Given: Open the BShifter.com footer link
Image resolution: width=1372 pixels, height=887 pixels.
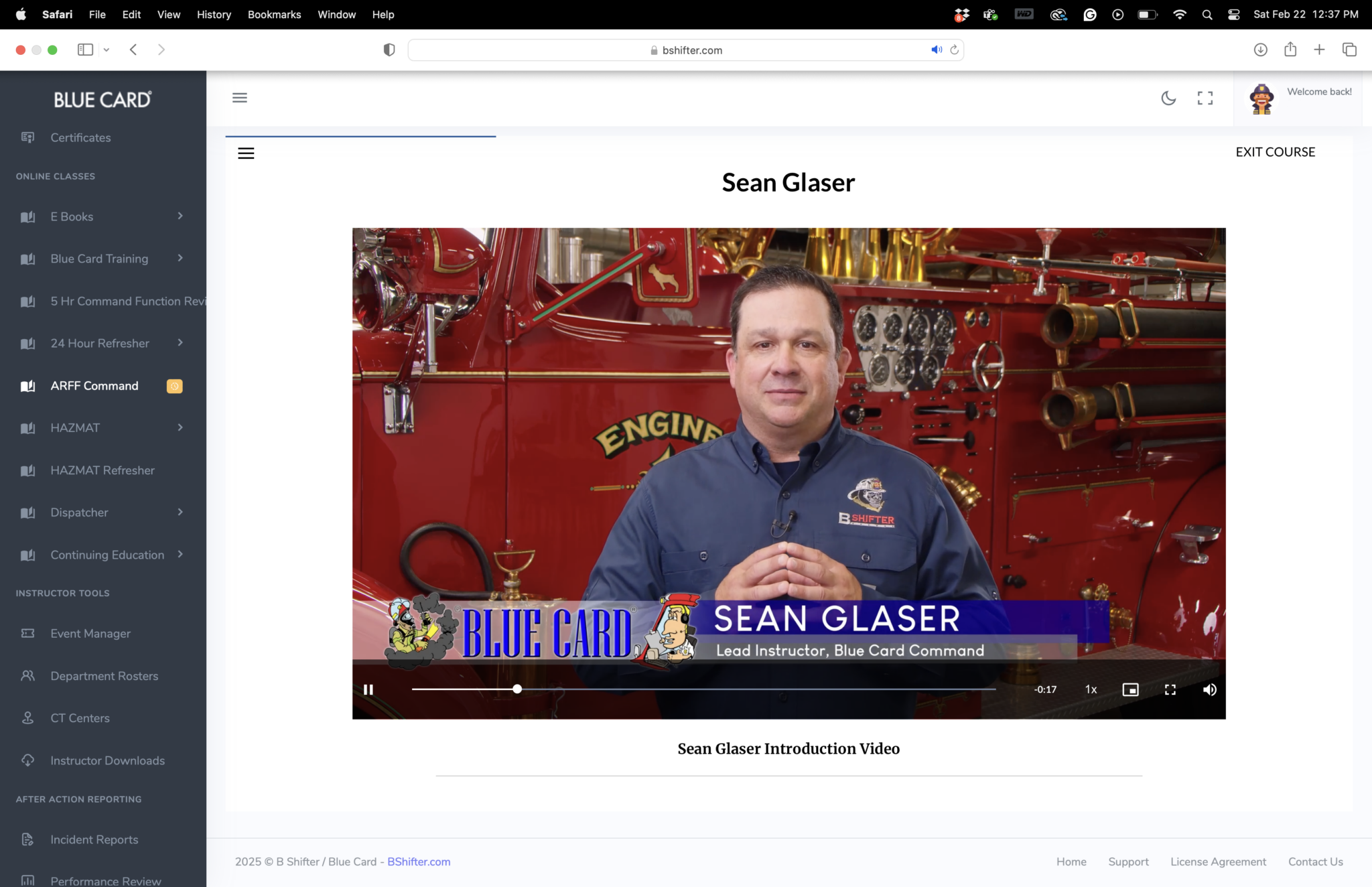Looking at the screenshot, I should coord(419,862).
